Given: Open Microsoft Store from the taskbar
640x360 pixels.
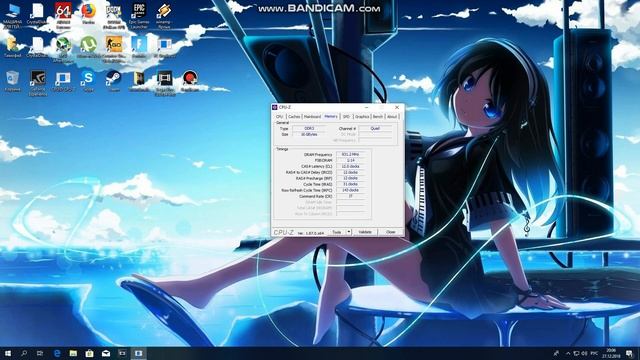Looking at the screenshot, I should (89, 353).
